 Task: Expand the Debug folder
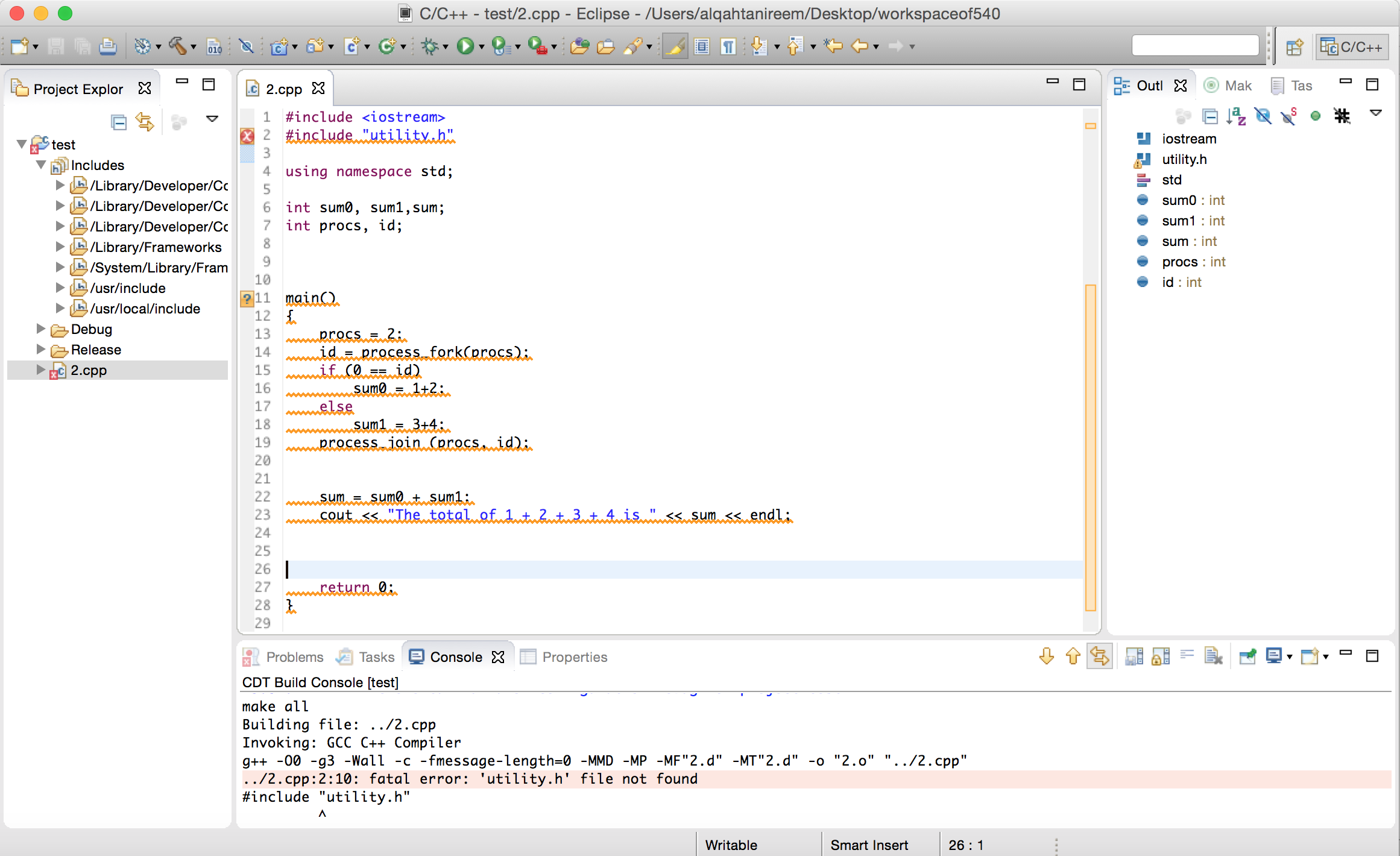[41, 329]
